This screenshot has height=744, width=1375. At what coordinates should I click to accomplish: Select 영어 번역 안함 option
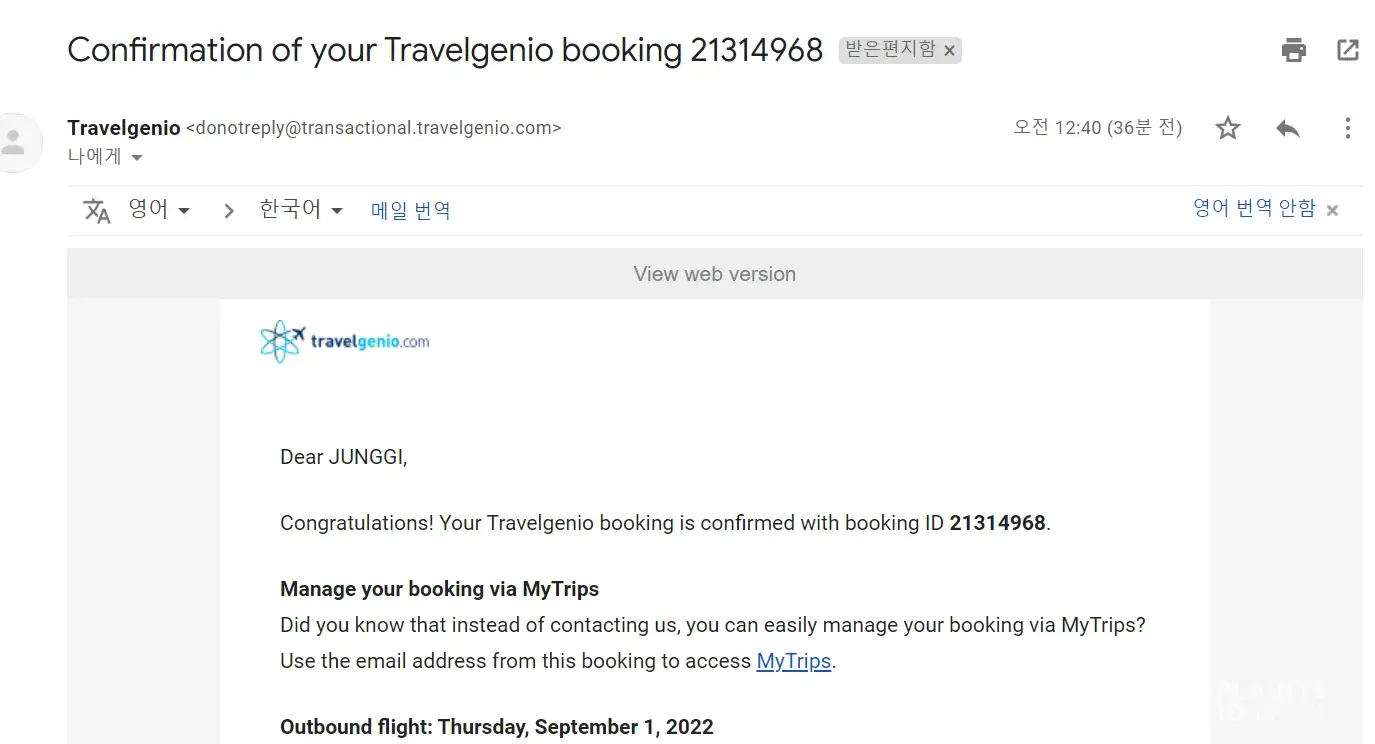[1254, 208]
